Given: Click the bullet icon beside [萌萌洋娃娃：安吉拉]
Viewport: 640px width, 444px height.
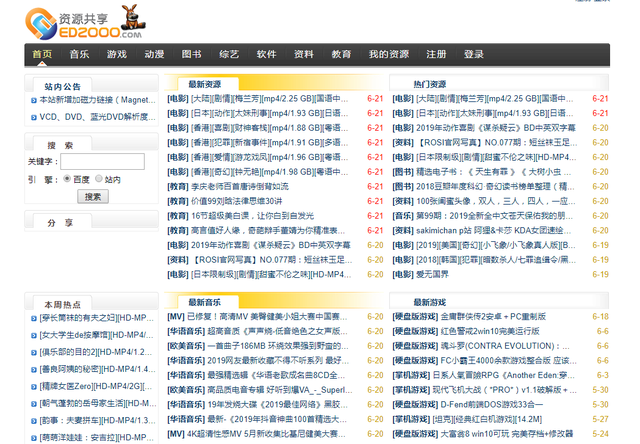Looking at the screenshot, I should point(34,438).
